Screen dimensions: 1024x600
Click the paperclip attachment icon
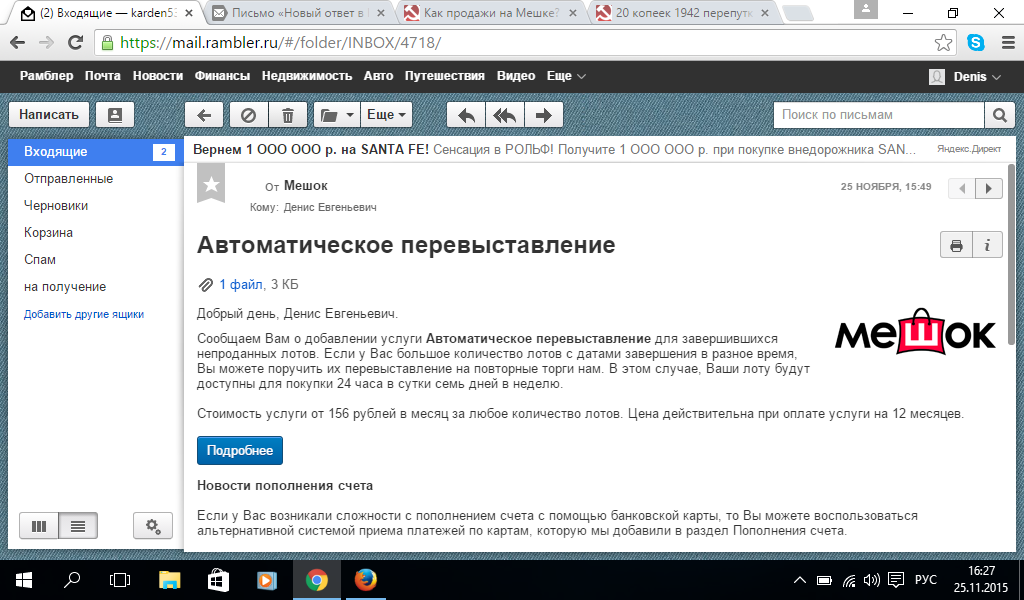tap(206, 285)
